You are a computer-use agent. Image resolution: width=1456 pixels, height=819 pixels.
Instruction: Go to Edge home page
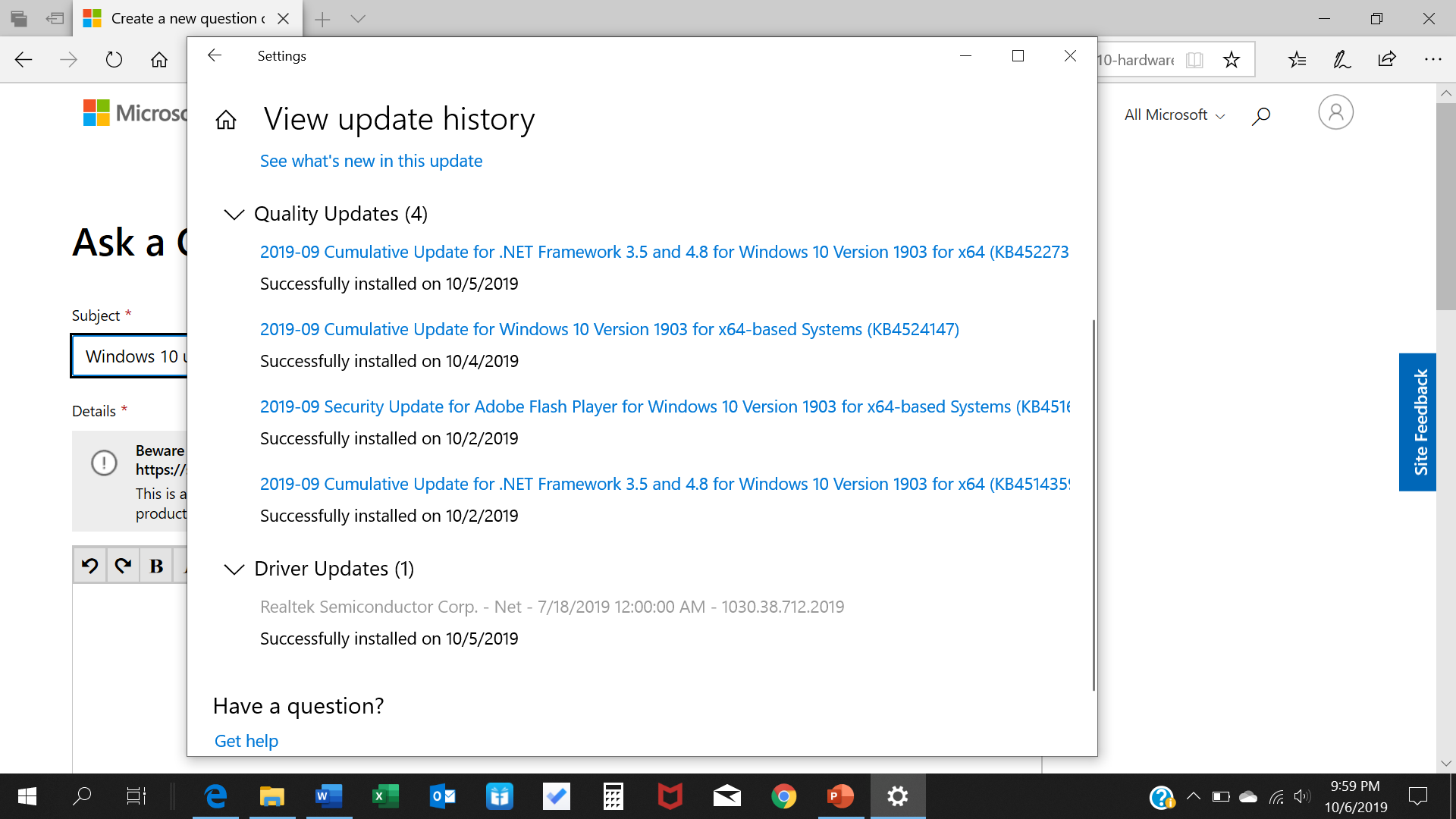click(159, 60)
